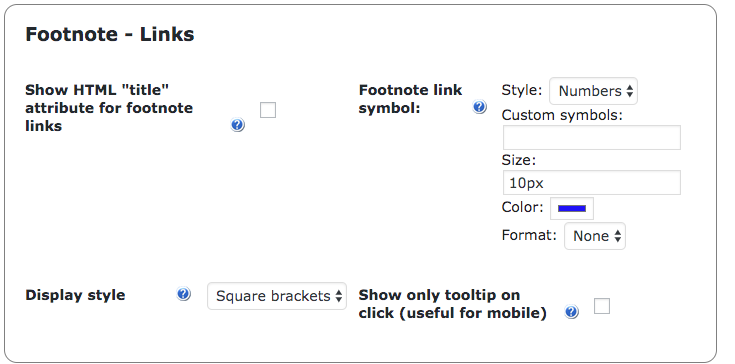Click the Display style label text

(x=75, y=295)
